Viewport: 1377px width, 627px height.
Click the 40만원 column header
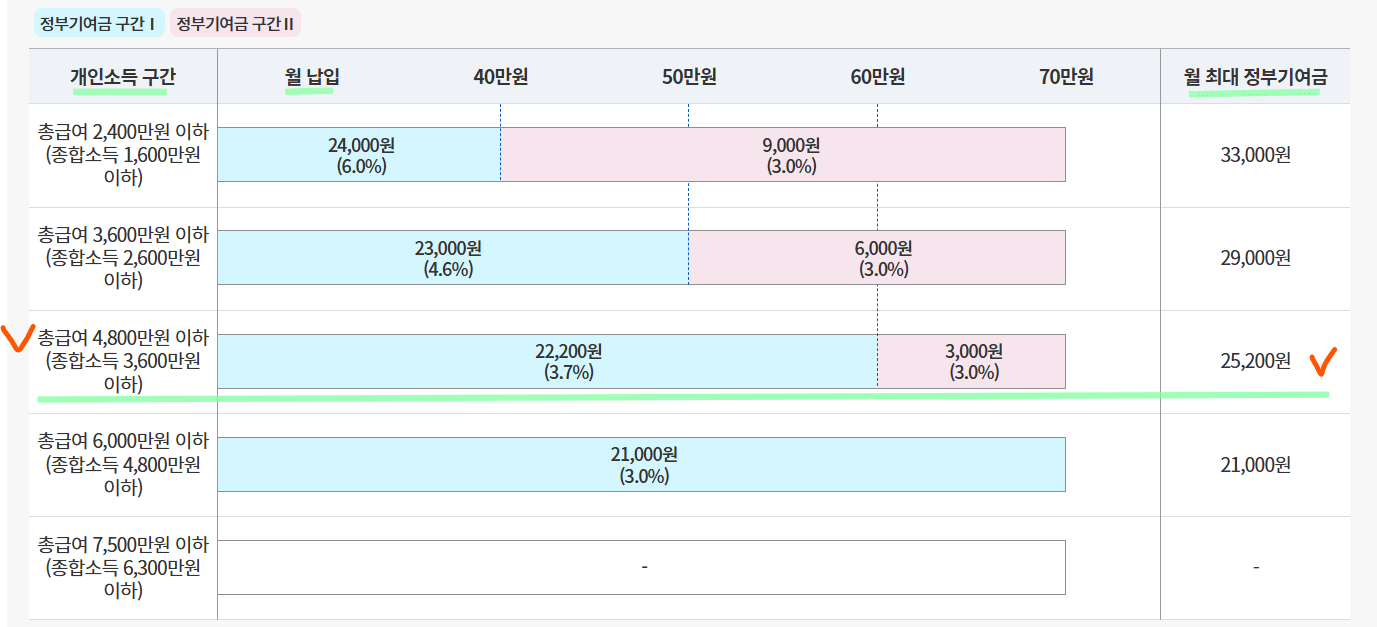click(500, 77)
